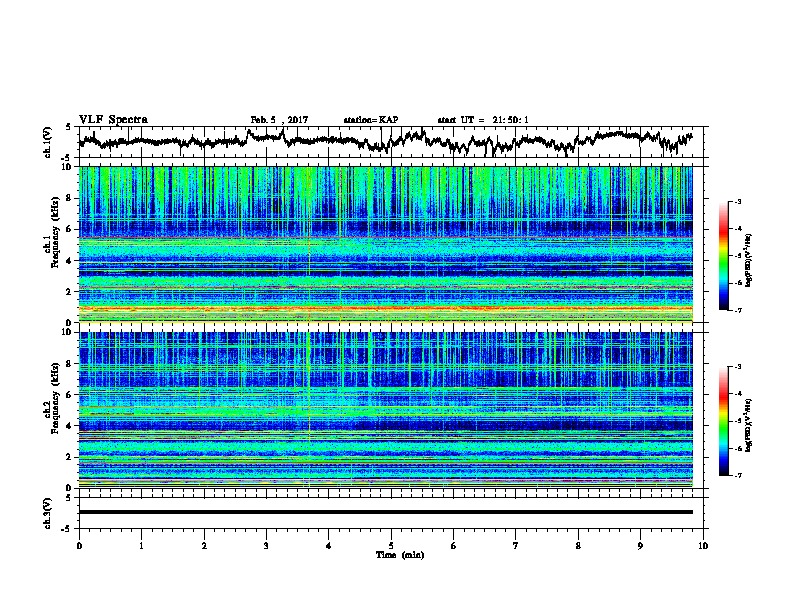Click the "station=KAP" label
Image resolution: width=792 pixels, height=612 pixels.
point(371,120)
